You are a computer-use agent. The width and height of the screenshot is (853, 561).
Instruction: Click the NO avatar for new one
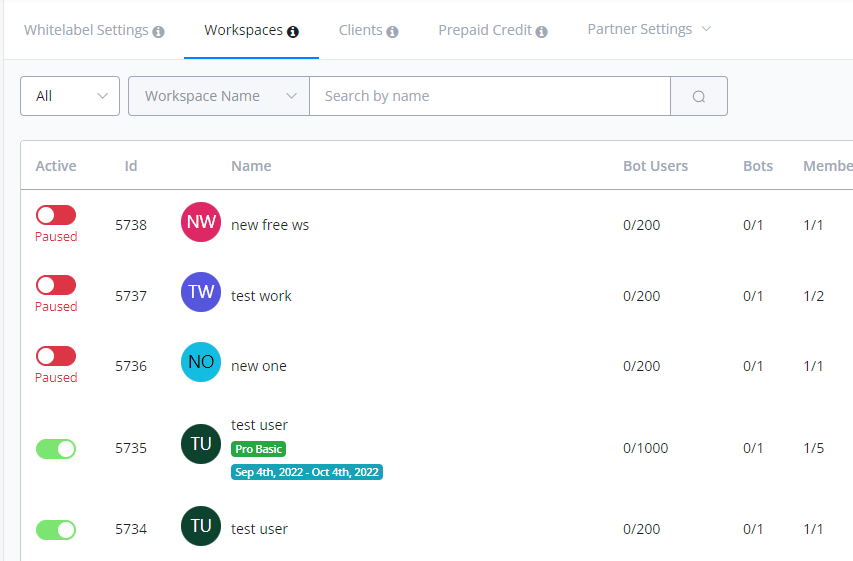point(201,362)
